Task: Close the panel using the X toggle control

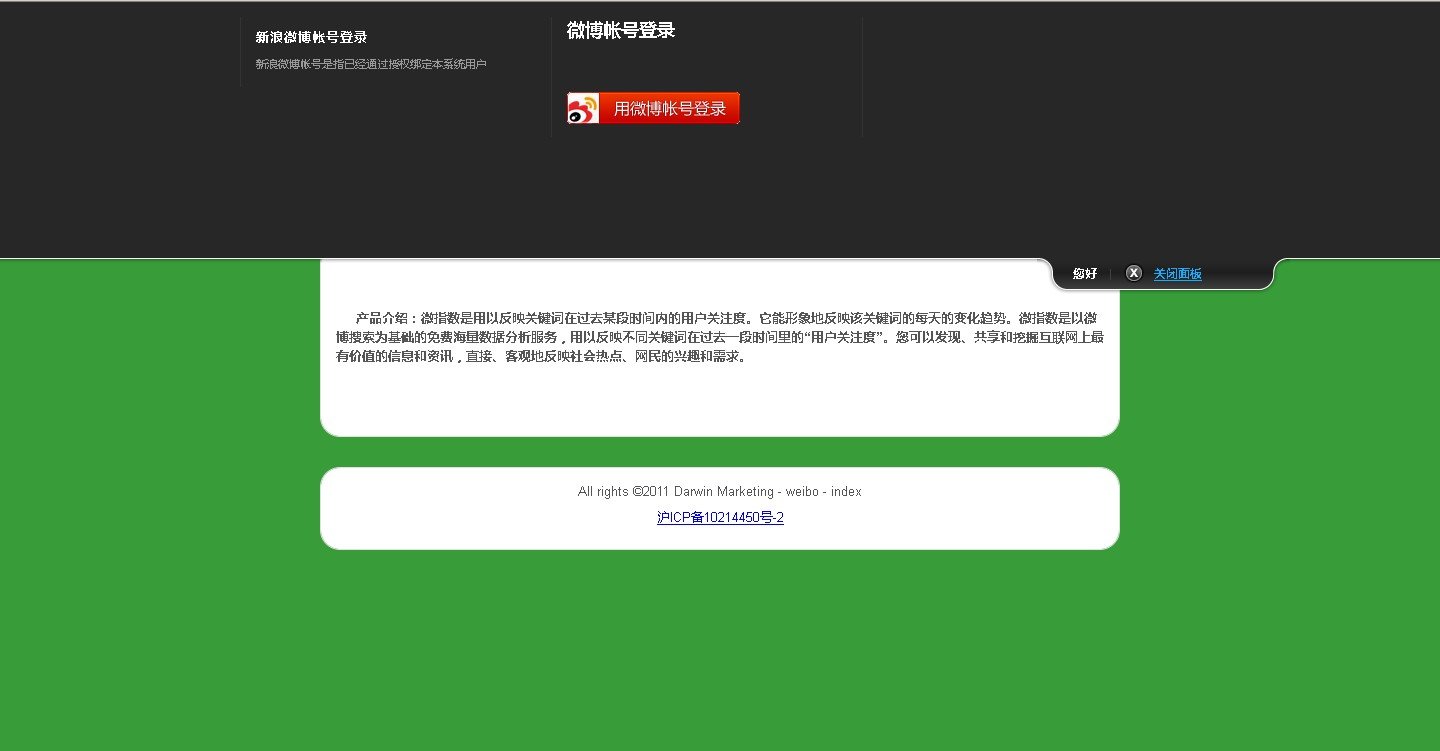Action: click(x=1134, y=272)
